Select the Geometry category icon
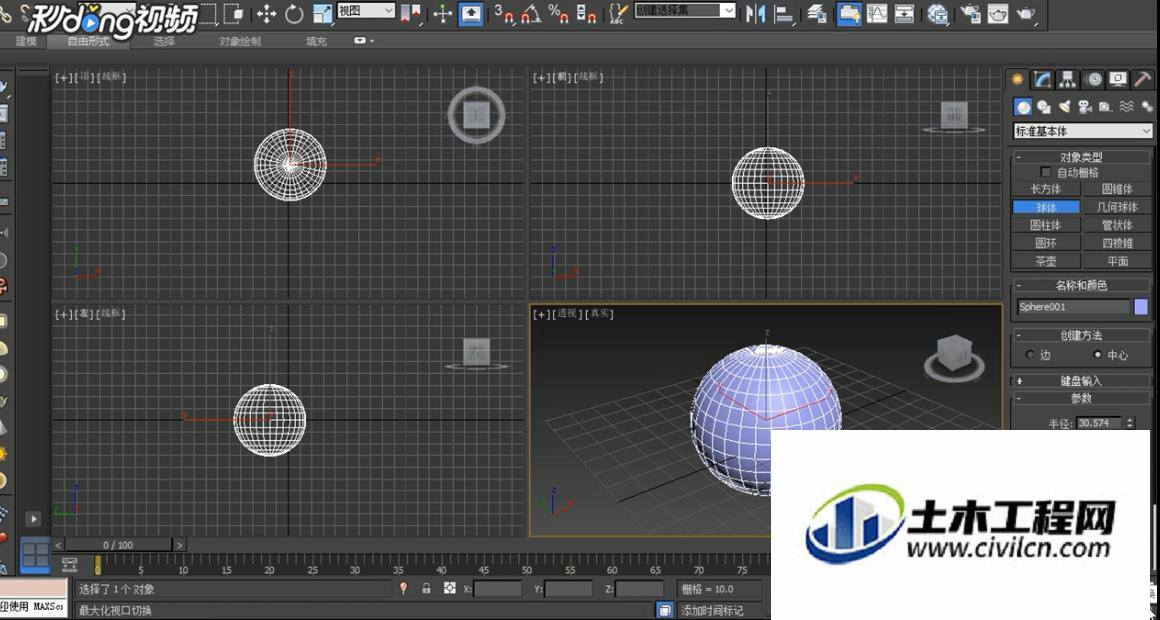Image resolution: width=1160 pixels, height=620 pixels. pos(1023,107)
